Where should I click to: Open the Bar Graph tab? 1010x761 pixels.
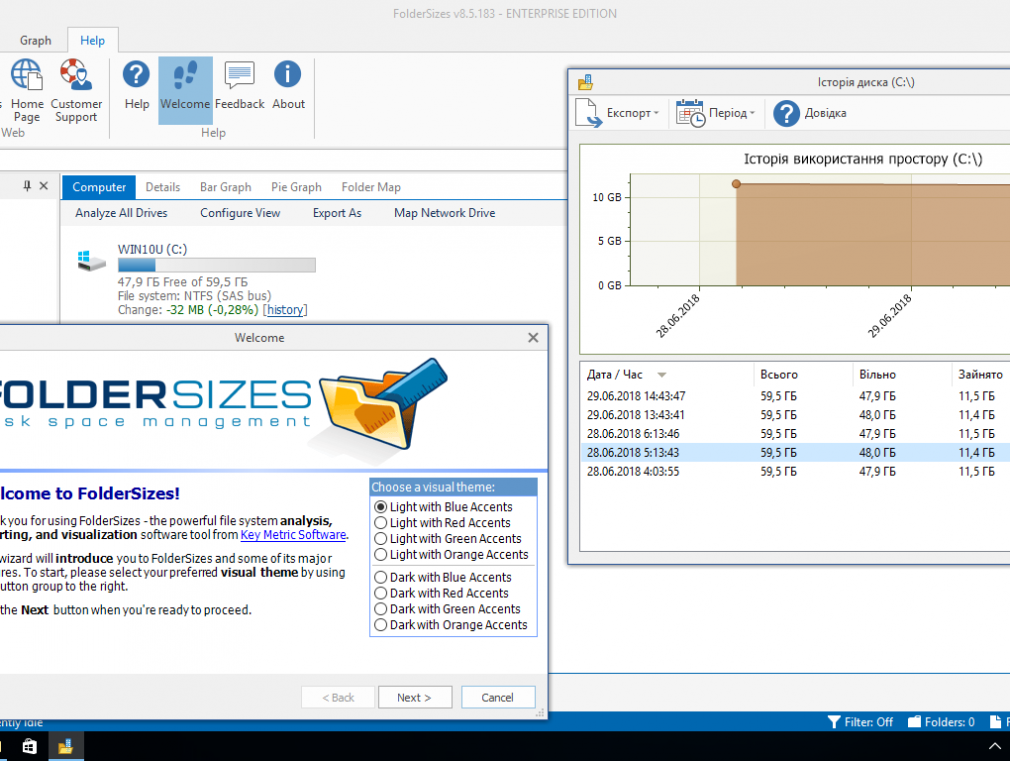pyautogui.click(x=225, y=188)
